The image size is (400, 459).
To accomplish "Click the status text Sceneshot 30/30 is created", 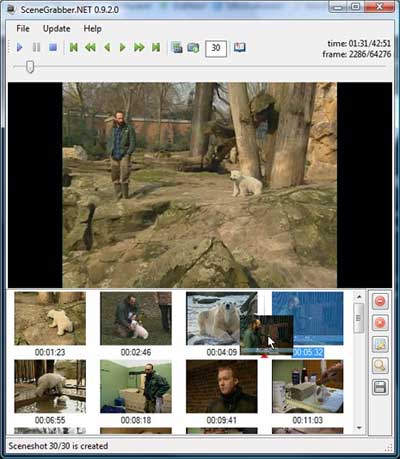I will click(58, 446).
